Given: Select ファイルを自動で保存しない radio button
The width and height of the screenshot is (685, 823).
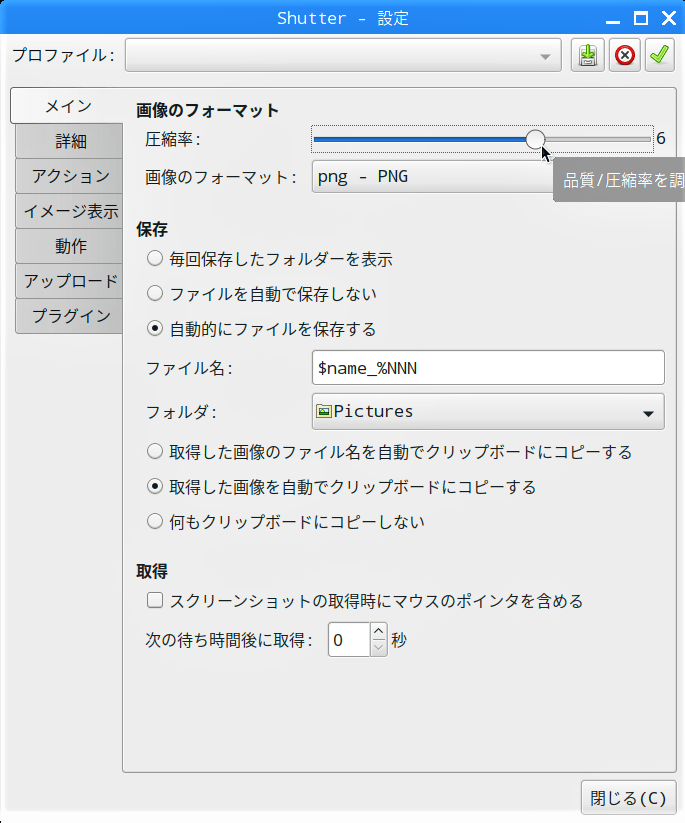Looking at the screenshot, I should pyautogui.click(x=155, y=293).
